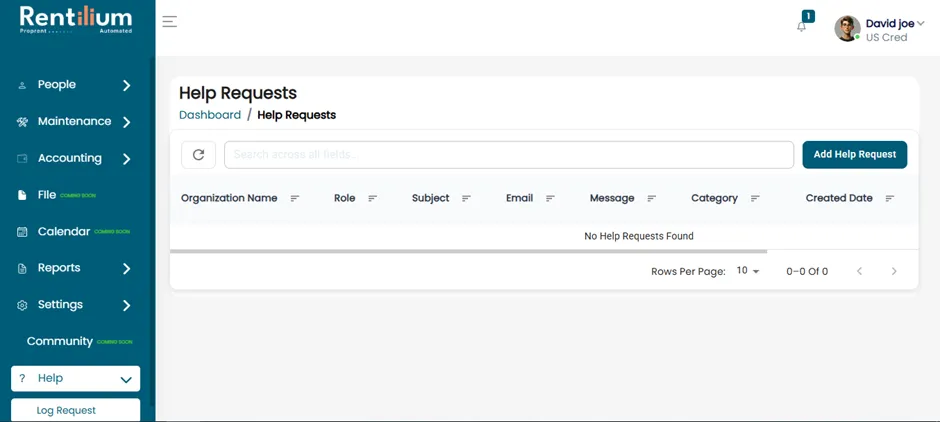
Task: Click the horizontal table scrollbar
Action: tap(468, 251)
